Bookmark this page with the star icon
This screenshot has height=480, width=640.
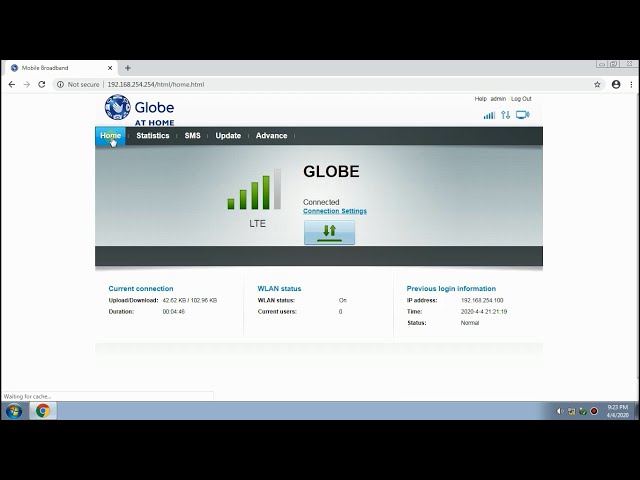tap(597, 84)
